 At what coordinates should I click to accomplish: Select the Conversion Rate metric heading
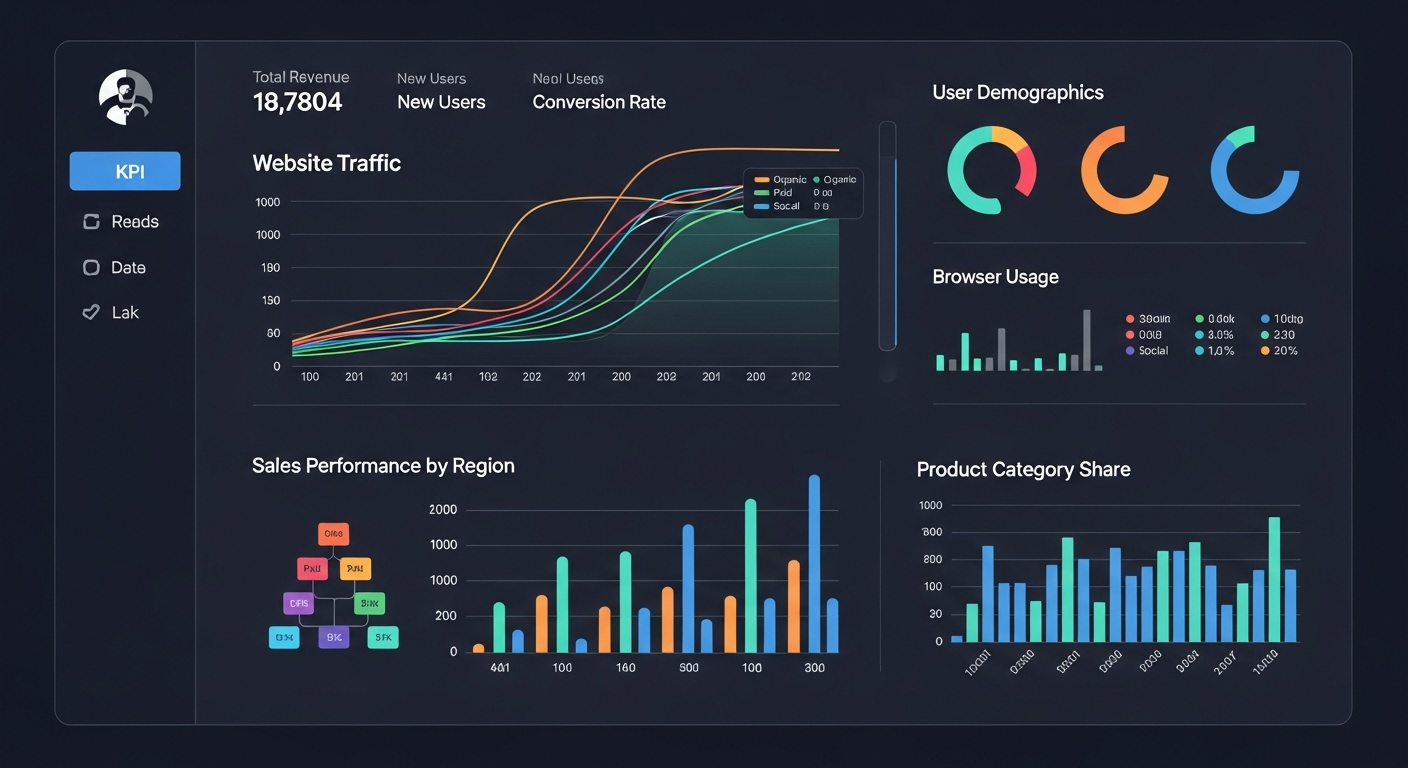pos(599,102)
